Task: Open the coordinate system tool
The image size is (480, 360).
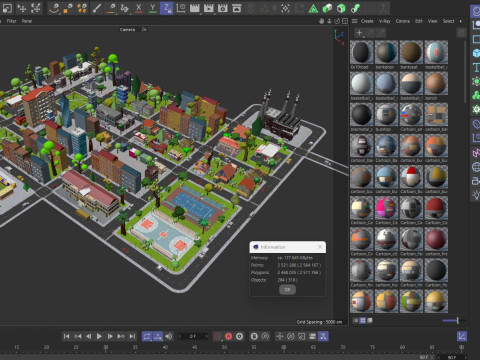Action: [181, 8]
